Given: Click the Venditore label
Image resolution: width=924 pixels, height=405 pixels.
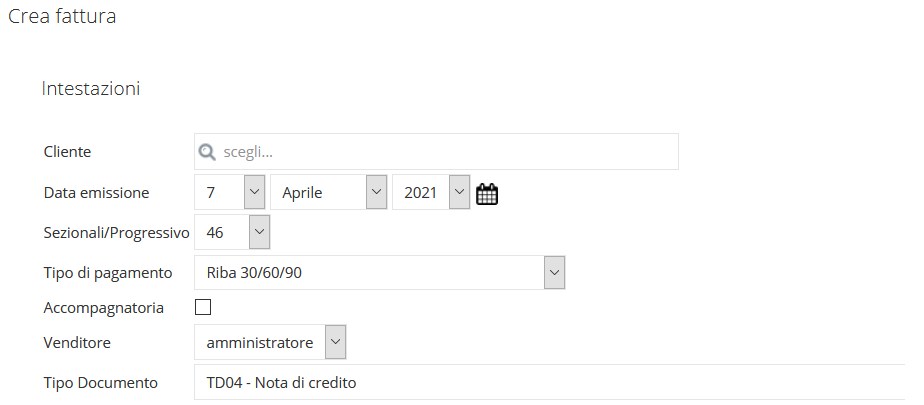Looking at the screenshot, I should pyautogui.click(x=77, y=342).
